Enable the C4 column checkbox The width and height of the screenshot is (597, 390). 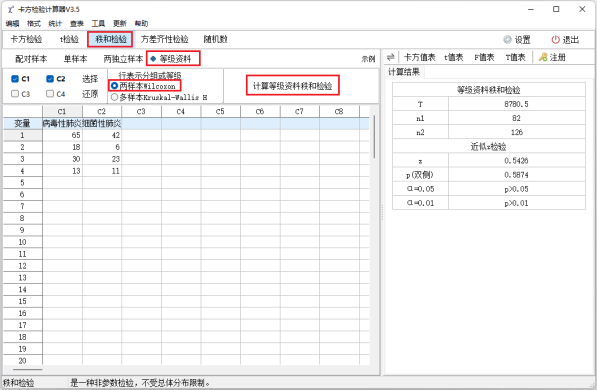coord(50,94)
